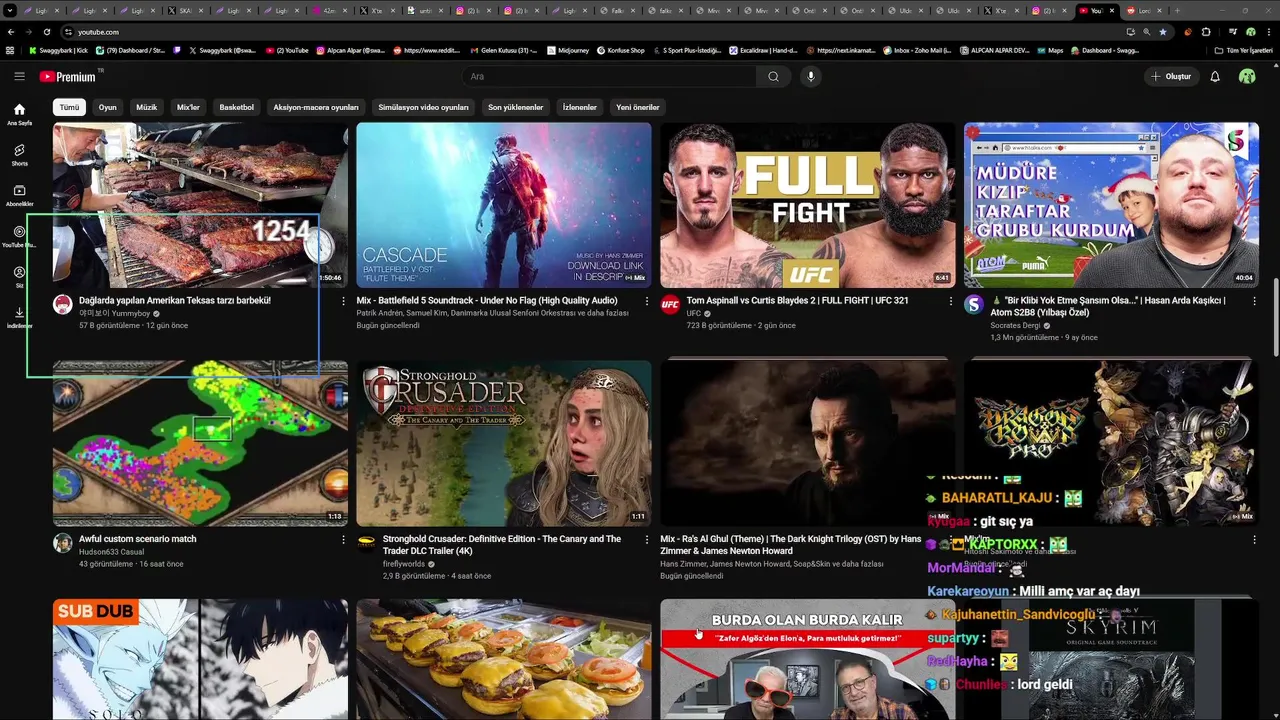Open the hamburger guide menu
The width and height of the screenshot is (1280, 720).
19,76
